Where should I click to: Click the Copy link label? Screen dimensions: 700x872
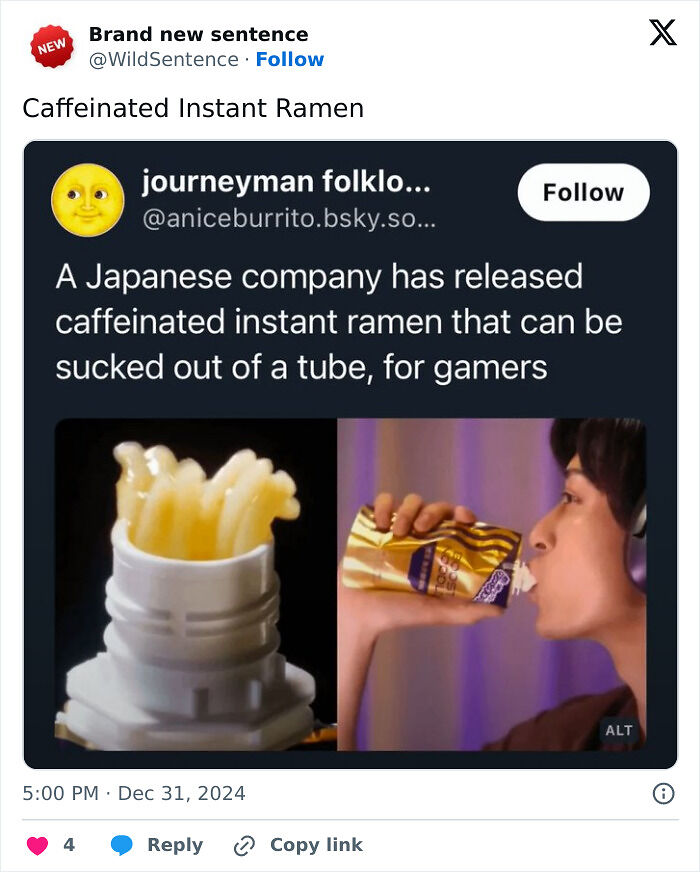(316, 845)
